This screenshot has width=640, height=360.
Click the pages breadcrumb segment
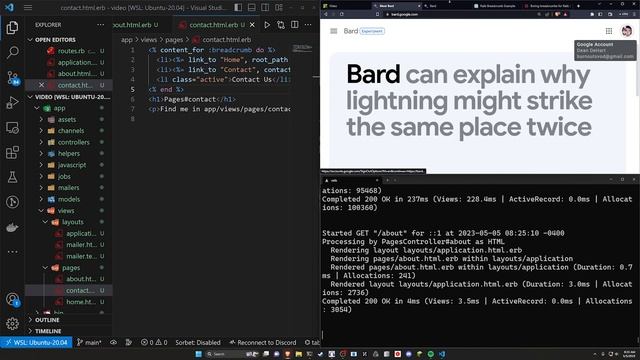[x=174, y=40]
